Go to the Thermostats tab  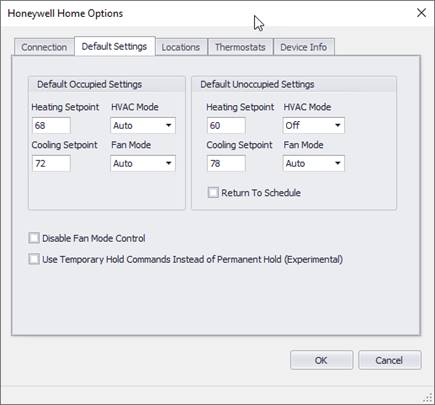pos(240,47)
